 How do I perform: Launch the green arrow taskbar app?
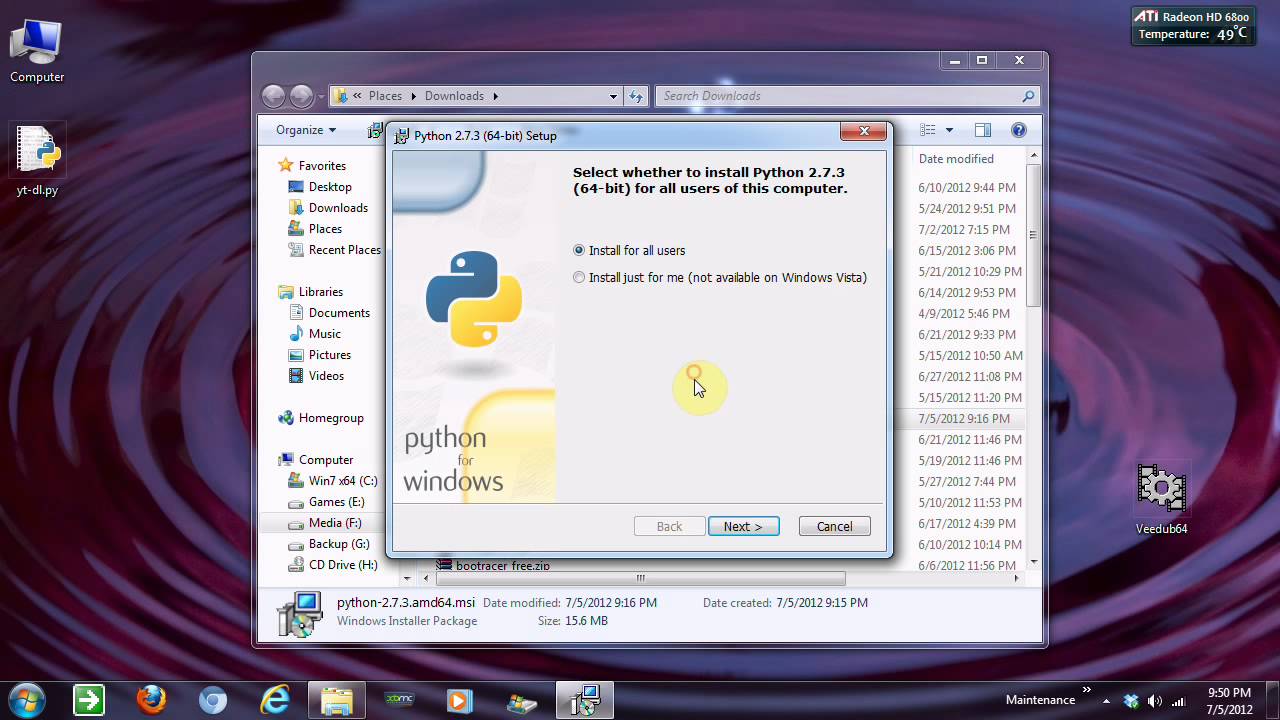[89, 699]
